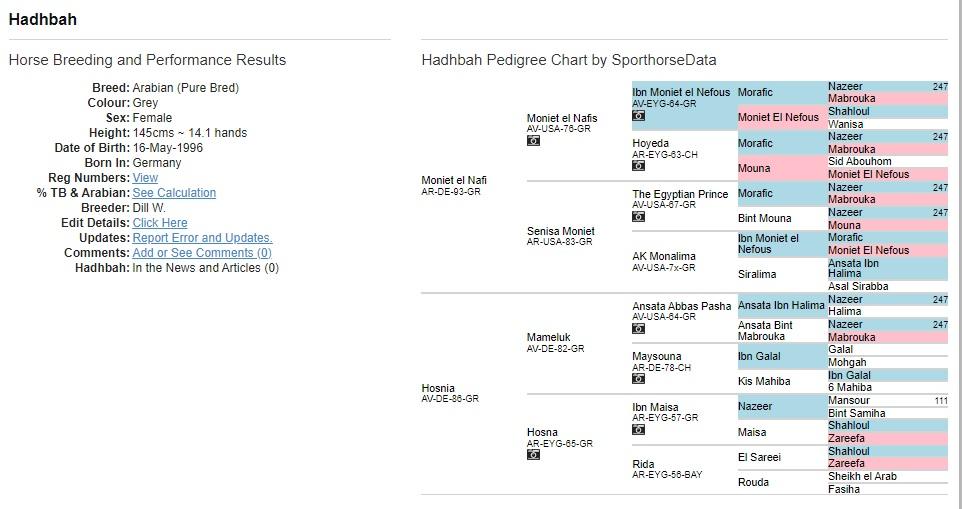Click the See Calculation link
The width and height of the screenshot is (962, 509).
pos(174,193)
